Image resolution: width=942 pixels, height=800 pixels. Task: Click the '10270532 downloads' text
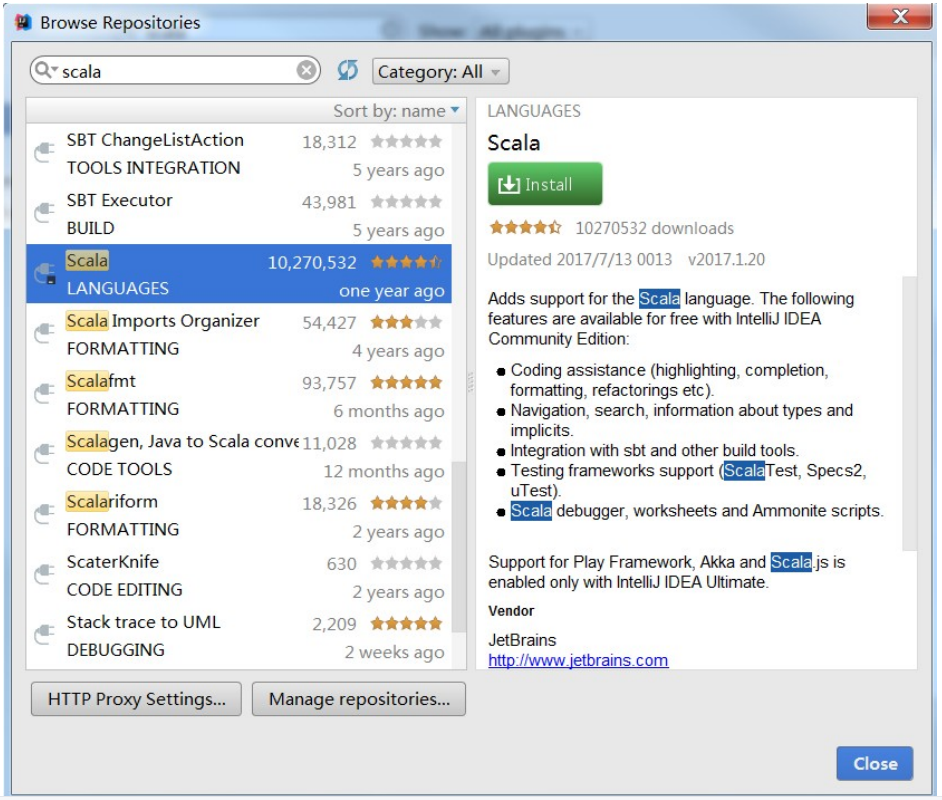(654, 228)
